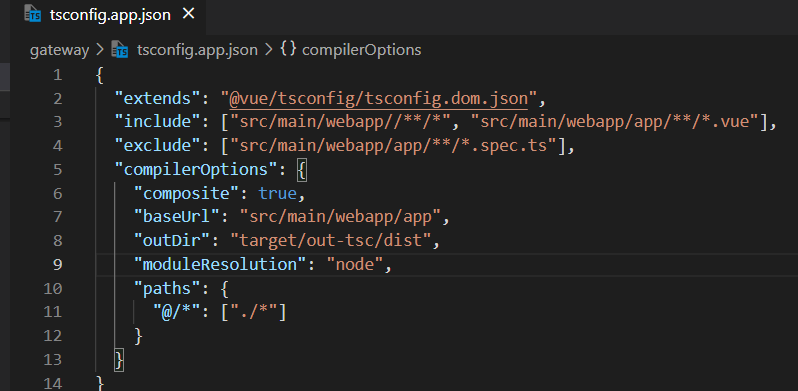Viewport: 798px width, 391px height.
Task: Click line number 2 in the gutter
Action: coord(57,98)
